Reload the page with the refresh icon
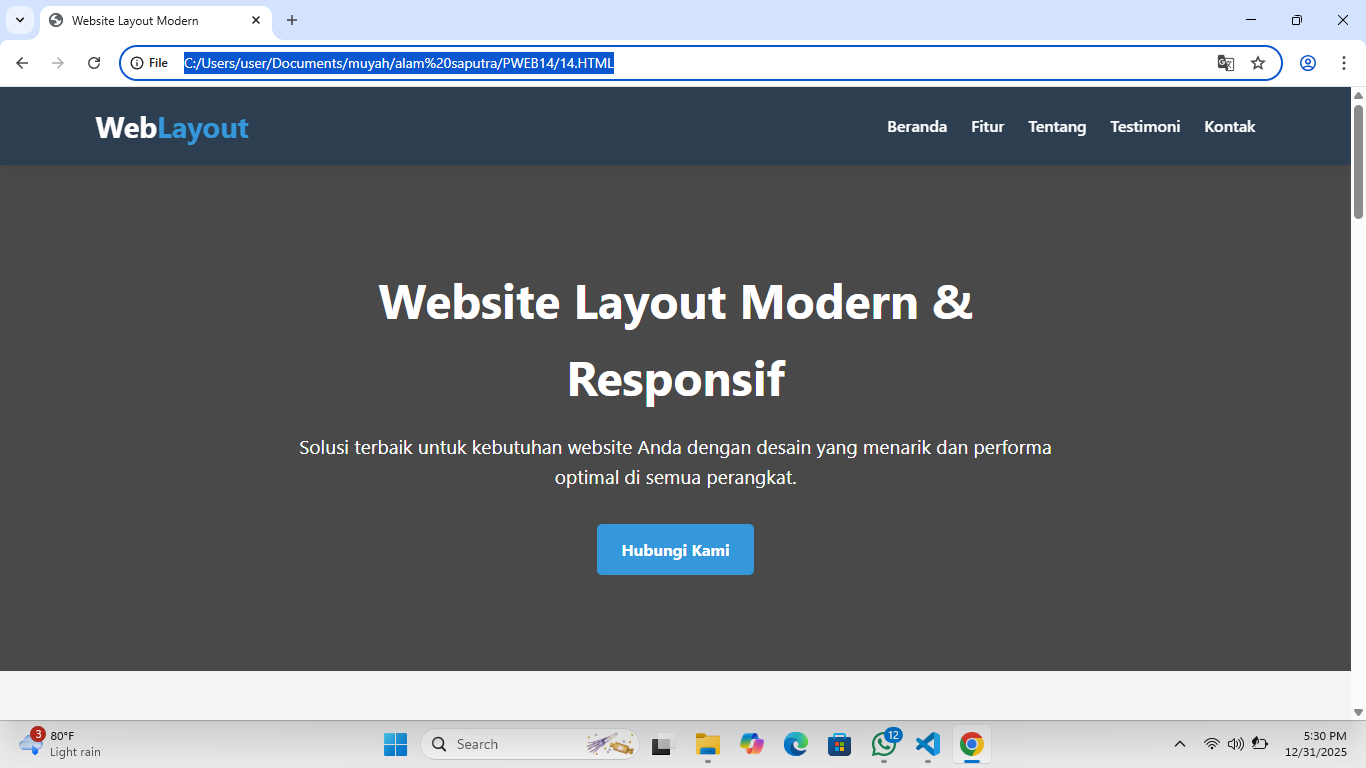Image resolution: width=1366 pixels, height=768 pixels. 94,63
